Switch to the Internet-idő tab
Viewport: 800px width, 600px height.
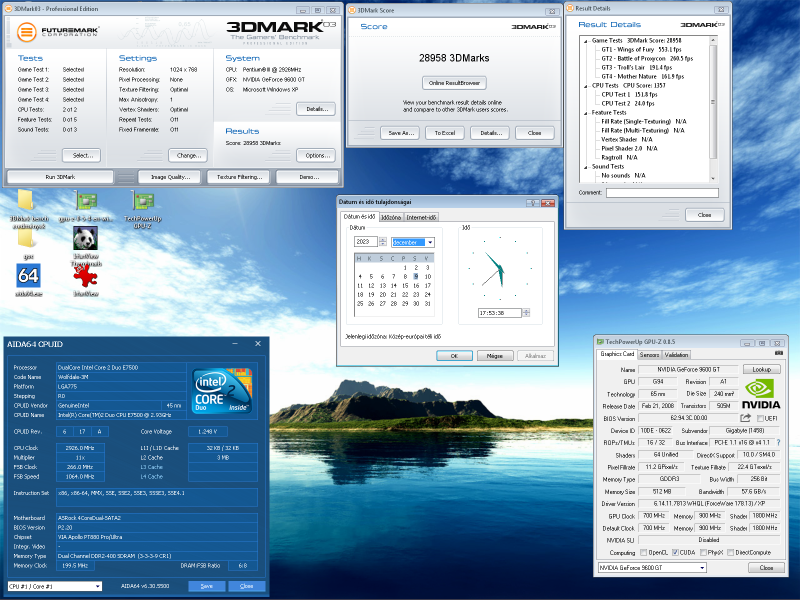point(421,217)
